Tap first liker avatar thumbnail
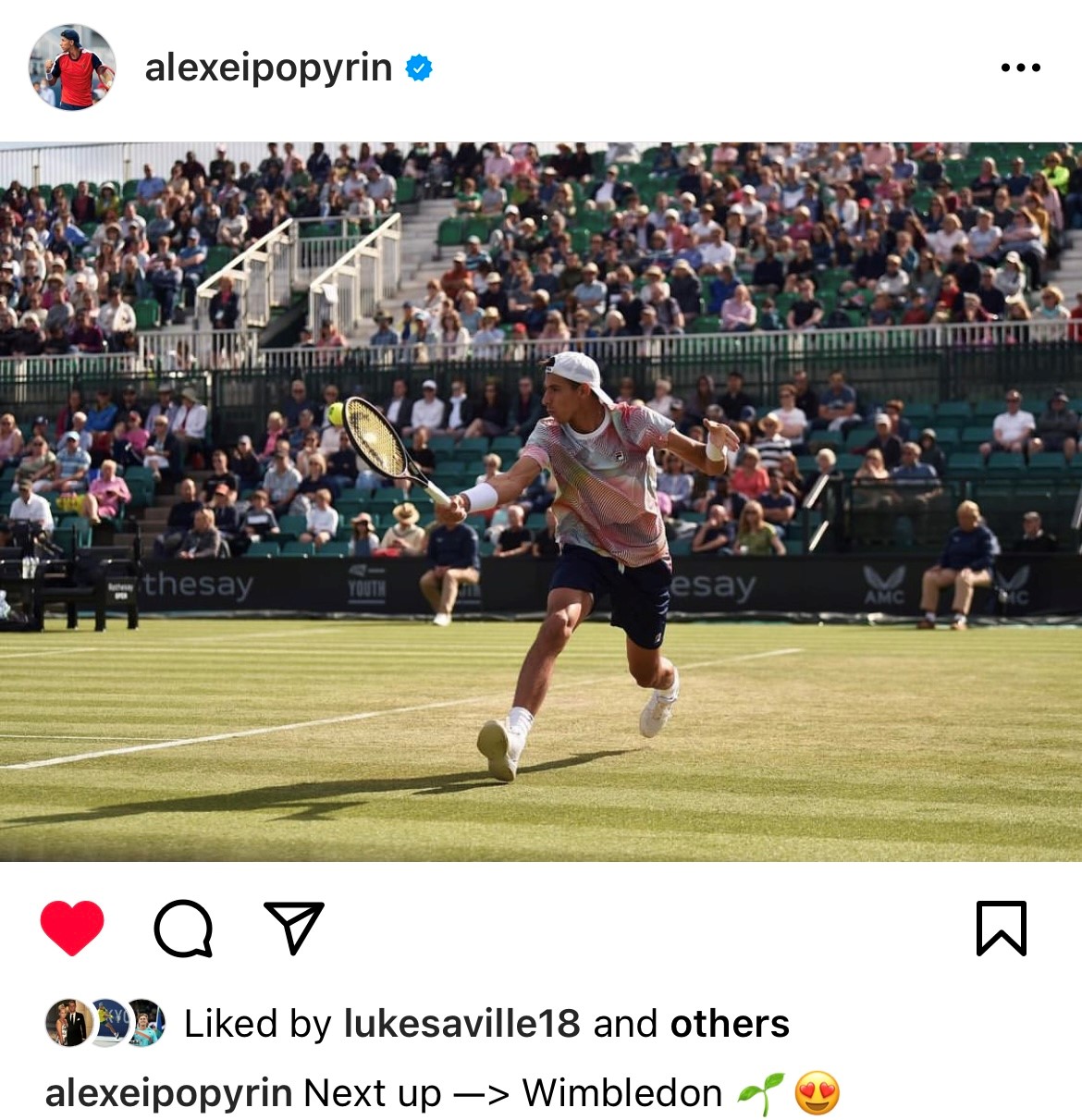This screenshot has width=1082, height=1120. [x=68, y=1023]
